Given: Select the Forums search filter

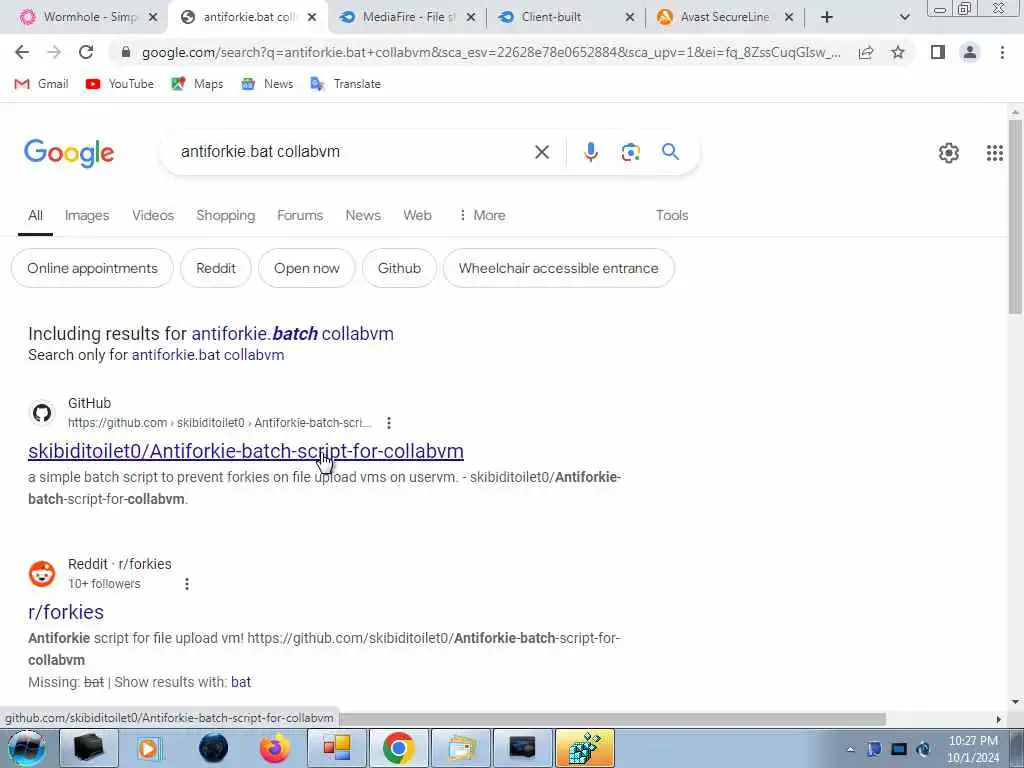Looking at the screenshot, I should coord(300,216).
